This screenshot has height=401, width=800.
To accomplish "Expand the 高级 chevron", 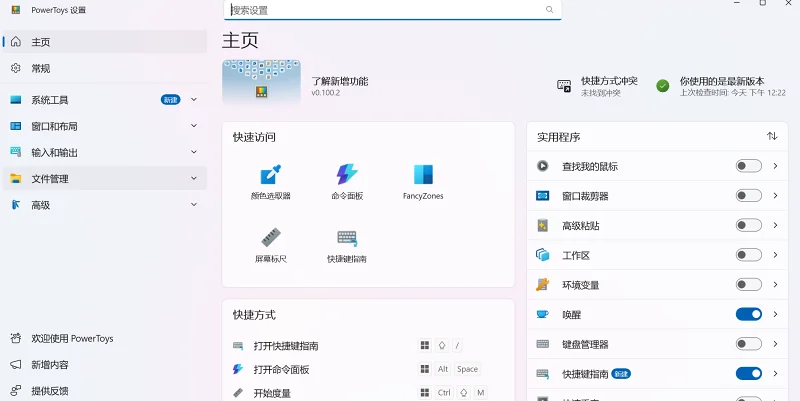I will (x=194, y=205).
